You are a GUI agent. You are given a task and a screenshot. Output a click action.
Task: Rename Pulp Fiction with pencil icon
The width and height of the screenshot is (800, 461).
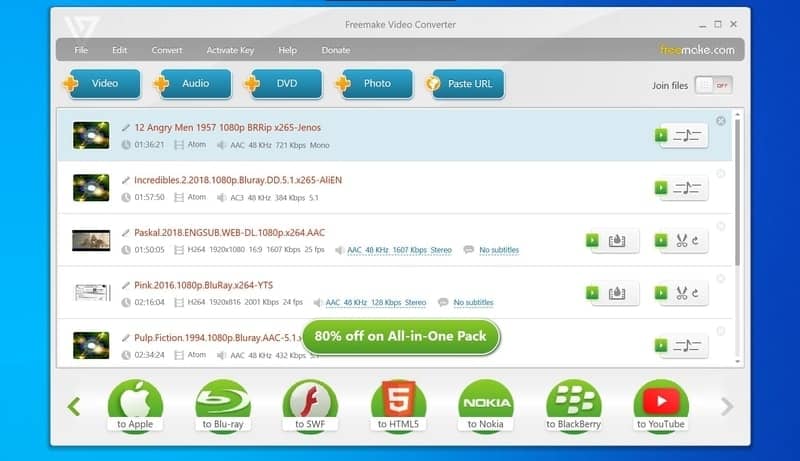pyautogui.click(x=126, y=338)
